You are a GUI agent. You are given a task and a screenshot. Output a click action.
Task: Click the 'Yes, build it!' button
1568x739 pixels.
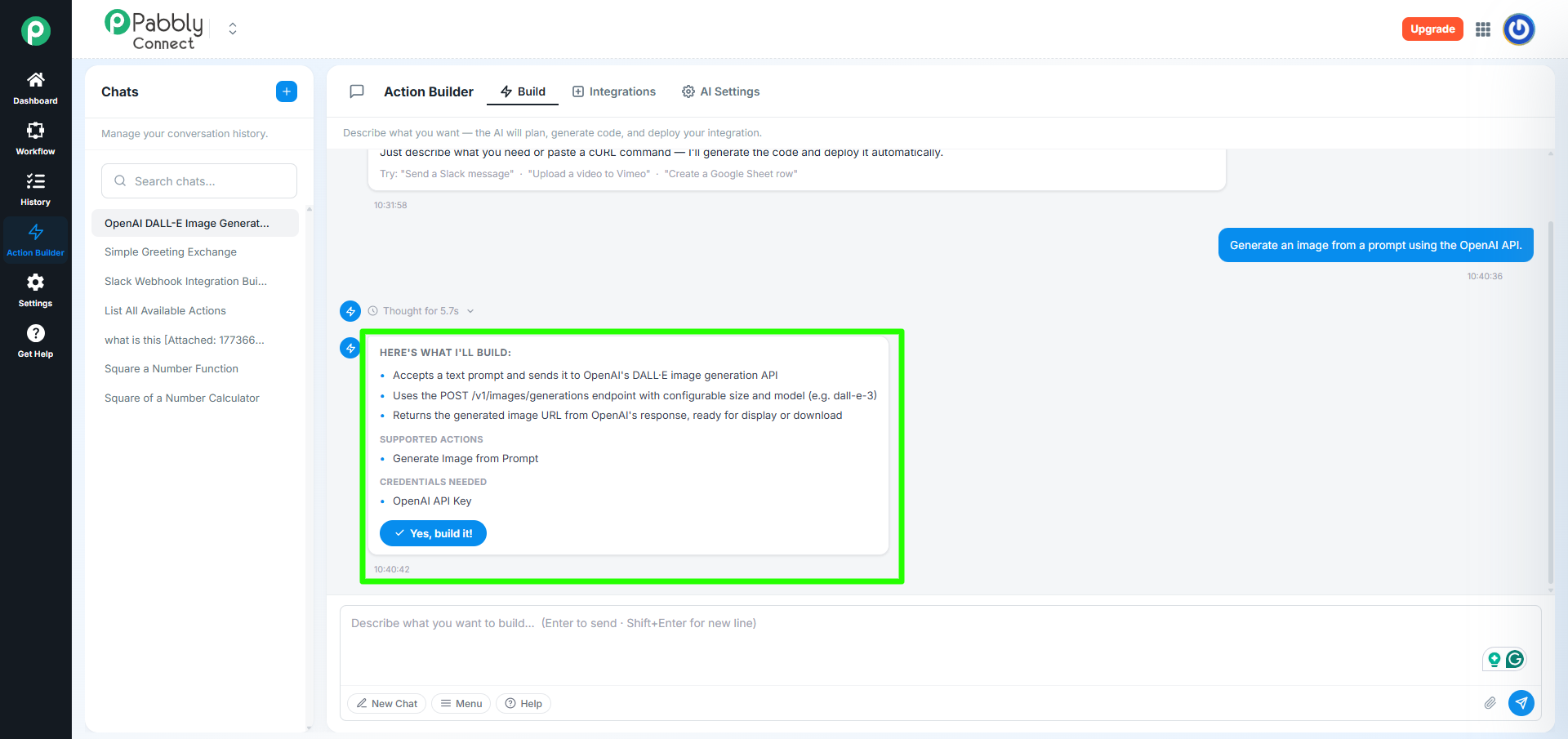433,533
